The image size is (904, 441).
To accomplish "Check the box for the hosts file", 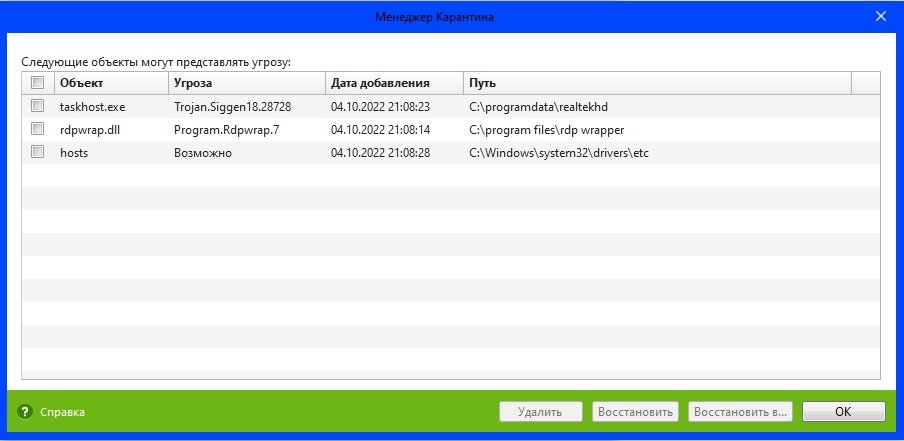I will 37,152.
